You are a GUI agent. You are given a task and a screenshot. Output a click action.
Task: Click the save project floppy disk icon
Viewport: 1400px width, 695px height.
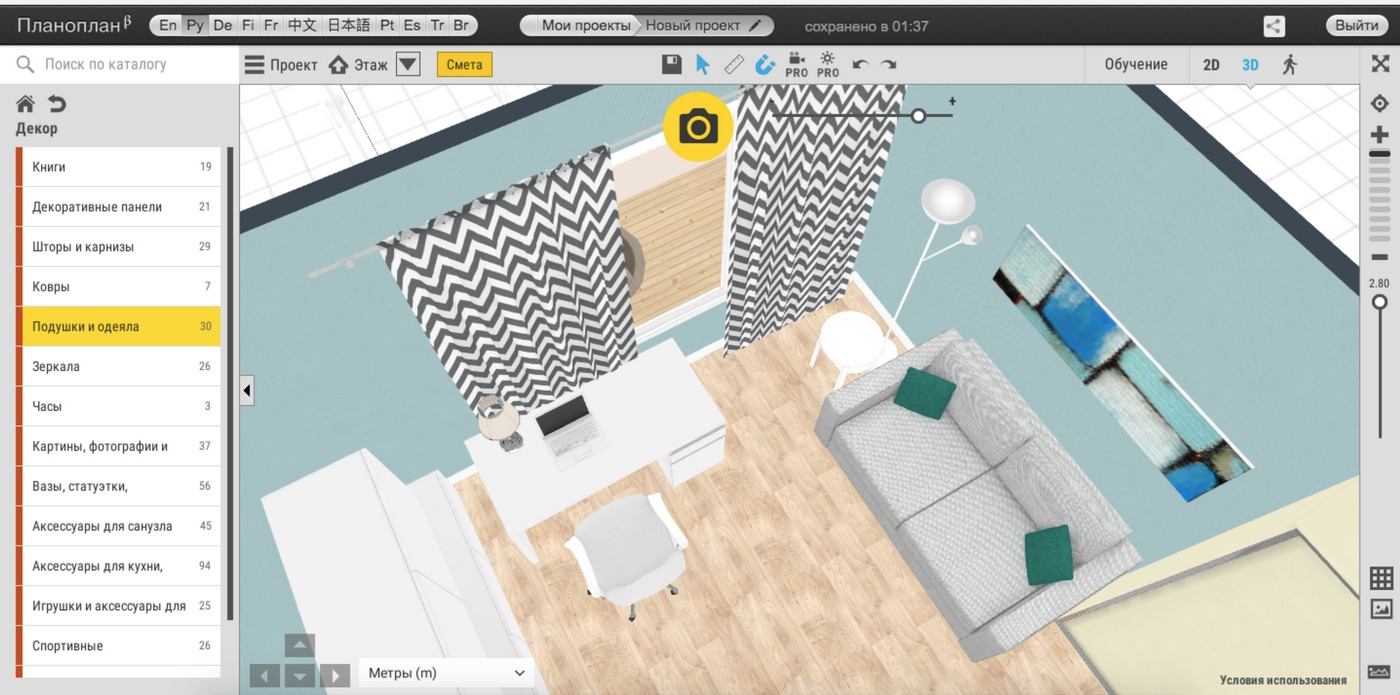[x=672, y=65]
